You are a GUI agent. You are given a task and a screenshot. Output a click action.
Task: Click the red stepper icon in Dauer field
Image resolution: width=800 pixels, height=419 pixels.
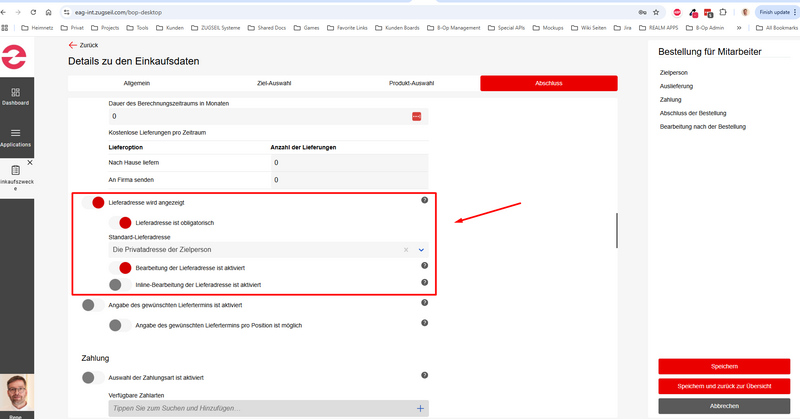417,117
